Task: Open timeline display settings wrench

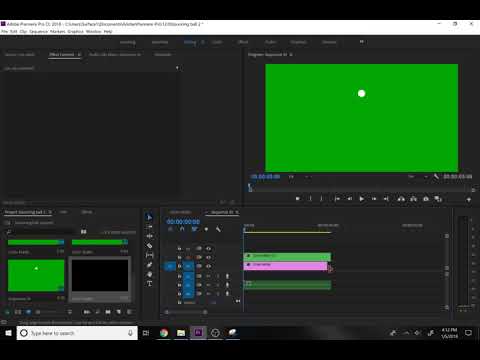Action: [218, 229]
